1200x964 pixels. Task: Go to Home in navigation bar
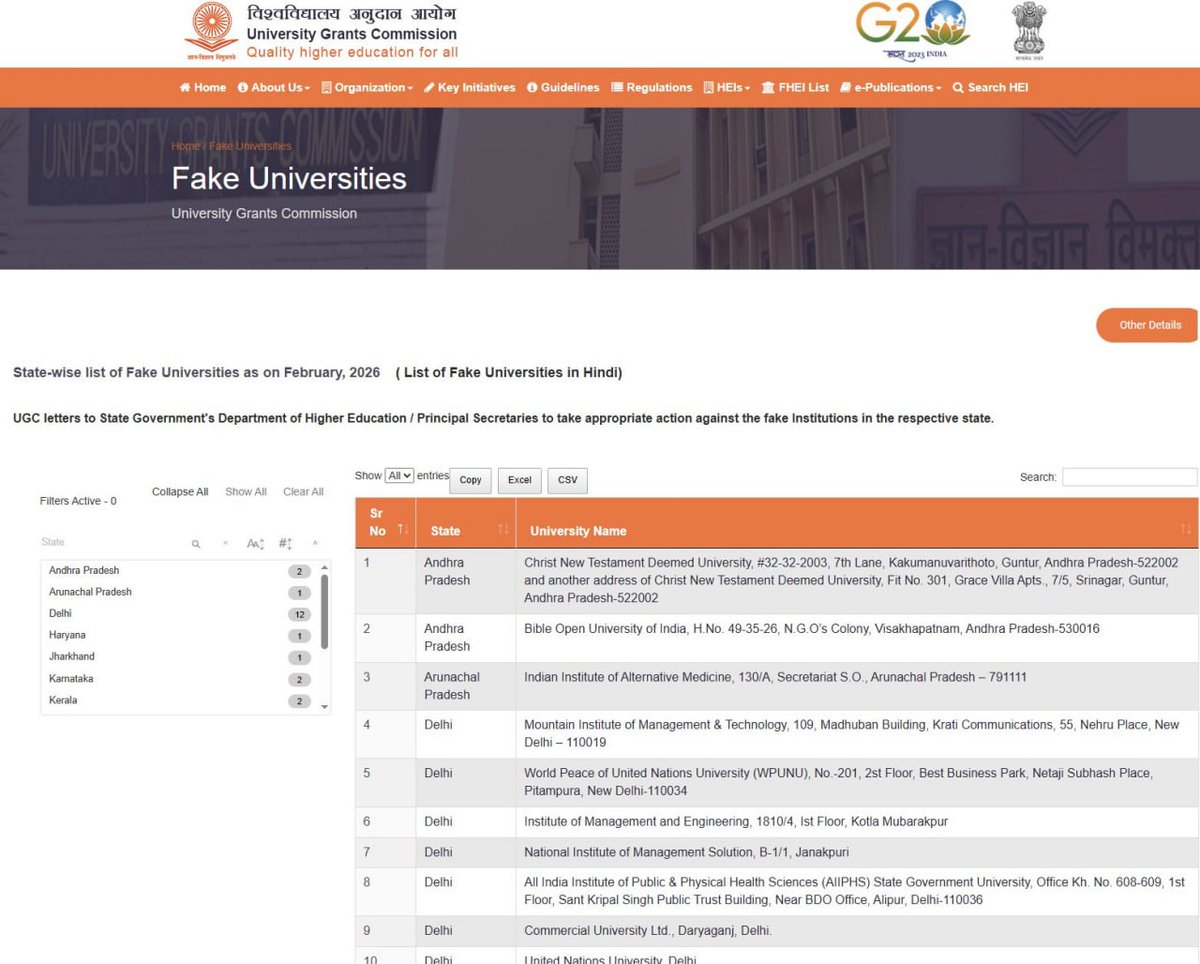pyautogui.click(x=203, y=88)
